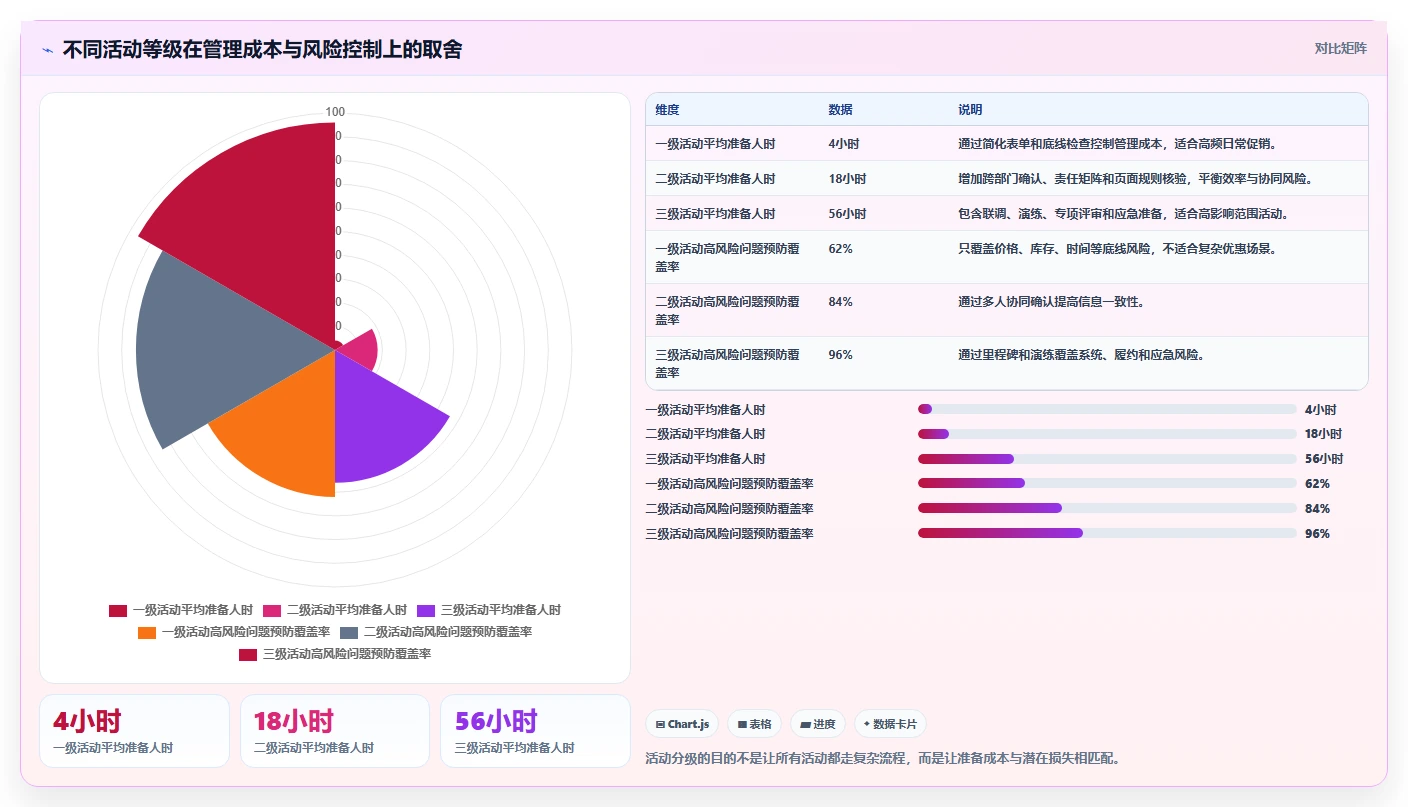Click the 56小时 cell in the table
This screenshot has height=807, width=1408.
pyautogui.click(x=847, y=214)
